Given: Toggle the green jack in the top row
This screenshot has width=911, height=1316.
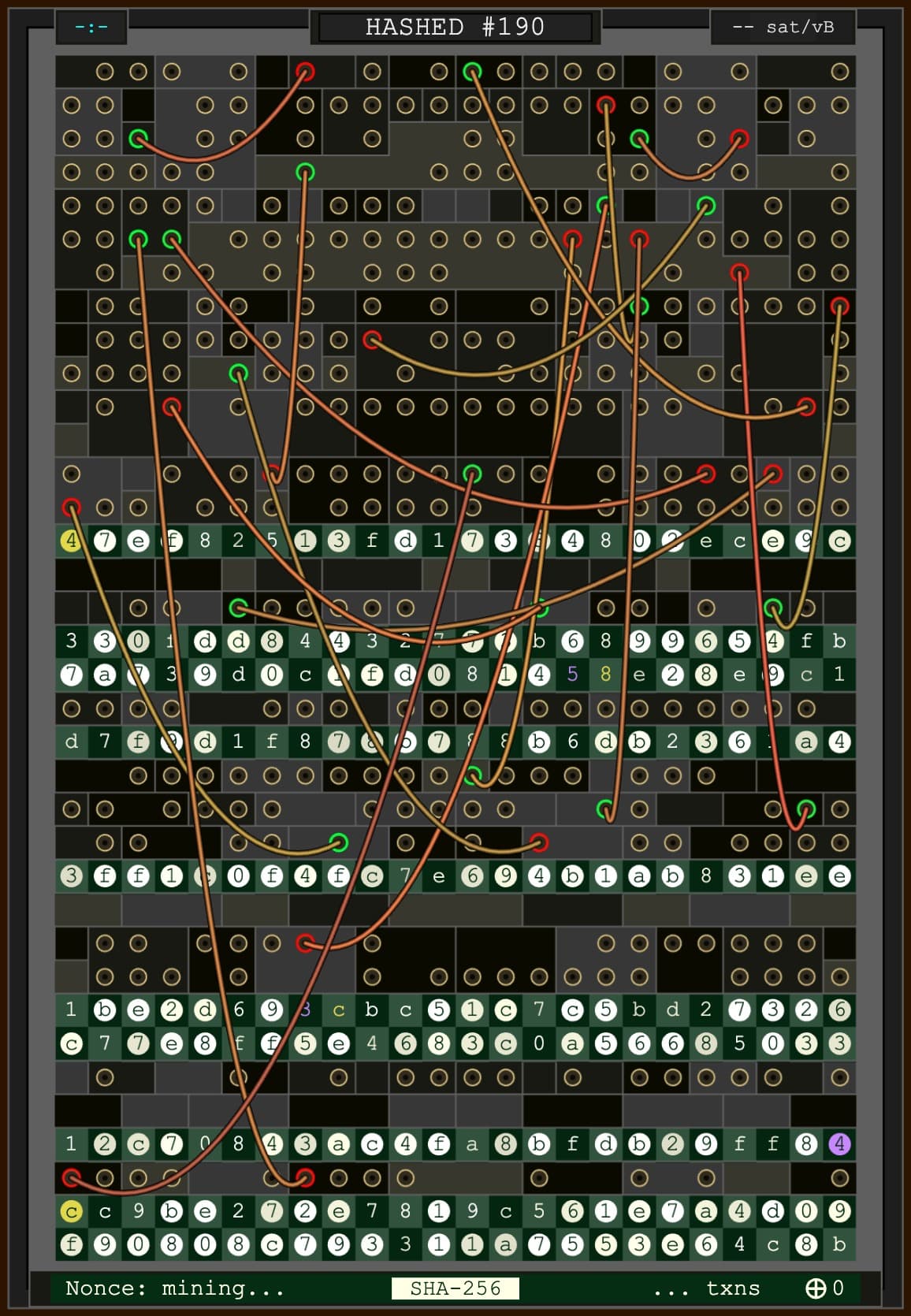Looking at the screenshot, I should 472,72.
